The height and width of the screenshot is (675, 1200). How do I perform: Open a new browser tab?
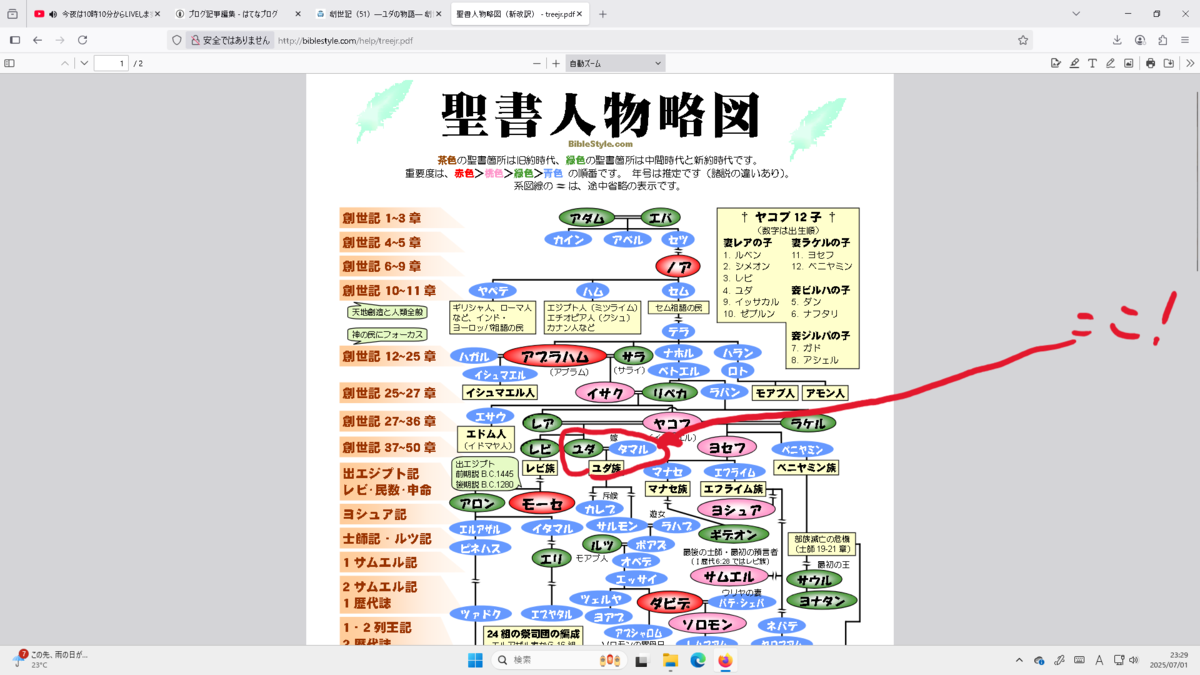pyautogui.click(x=602, y=14)
